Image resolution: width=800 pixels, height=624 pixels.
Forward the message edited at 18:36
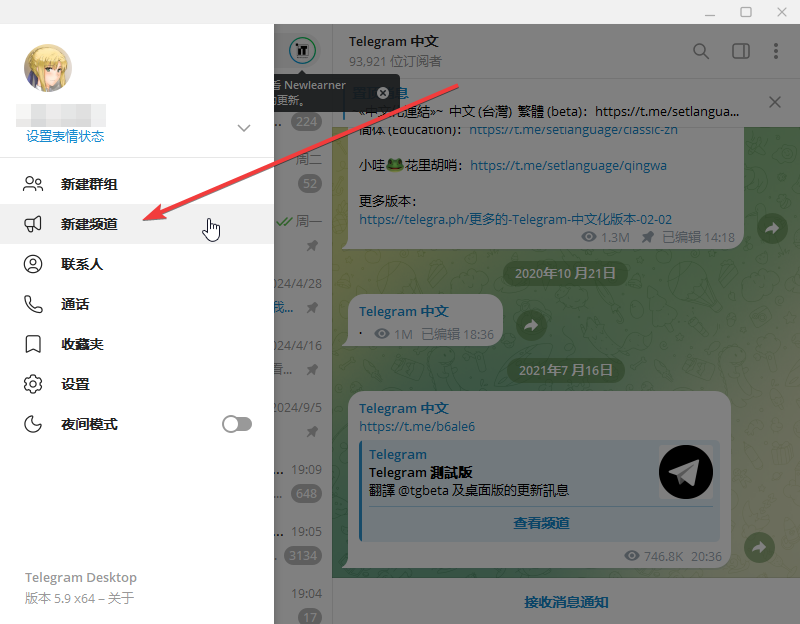pos(531,325)
